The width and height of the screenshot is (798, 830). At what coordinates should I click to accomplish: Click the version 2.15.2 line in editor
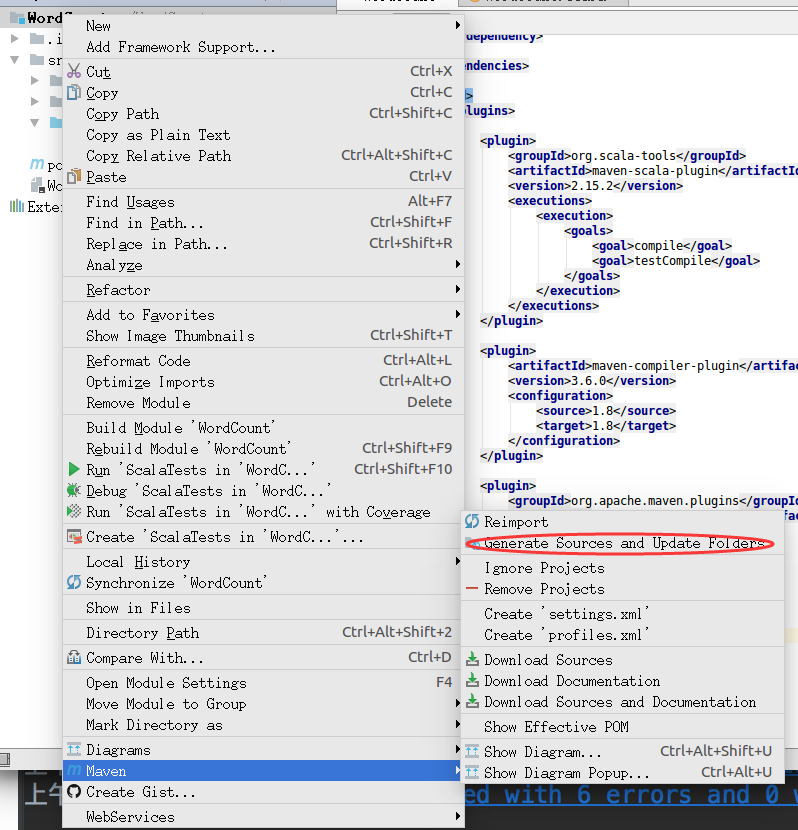click(x=595, y=186)
